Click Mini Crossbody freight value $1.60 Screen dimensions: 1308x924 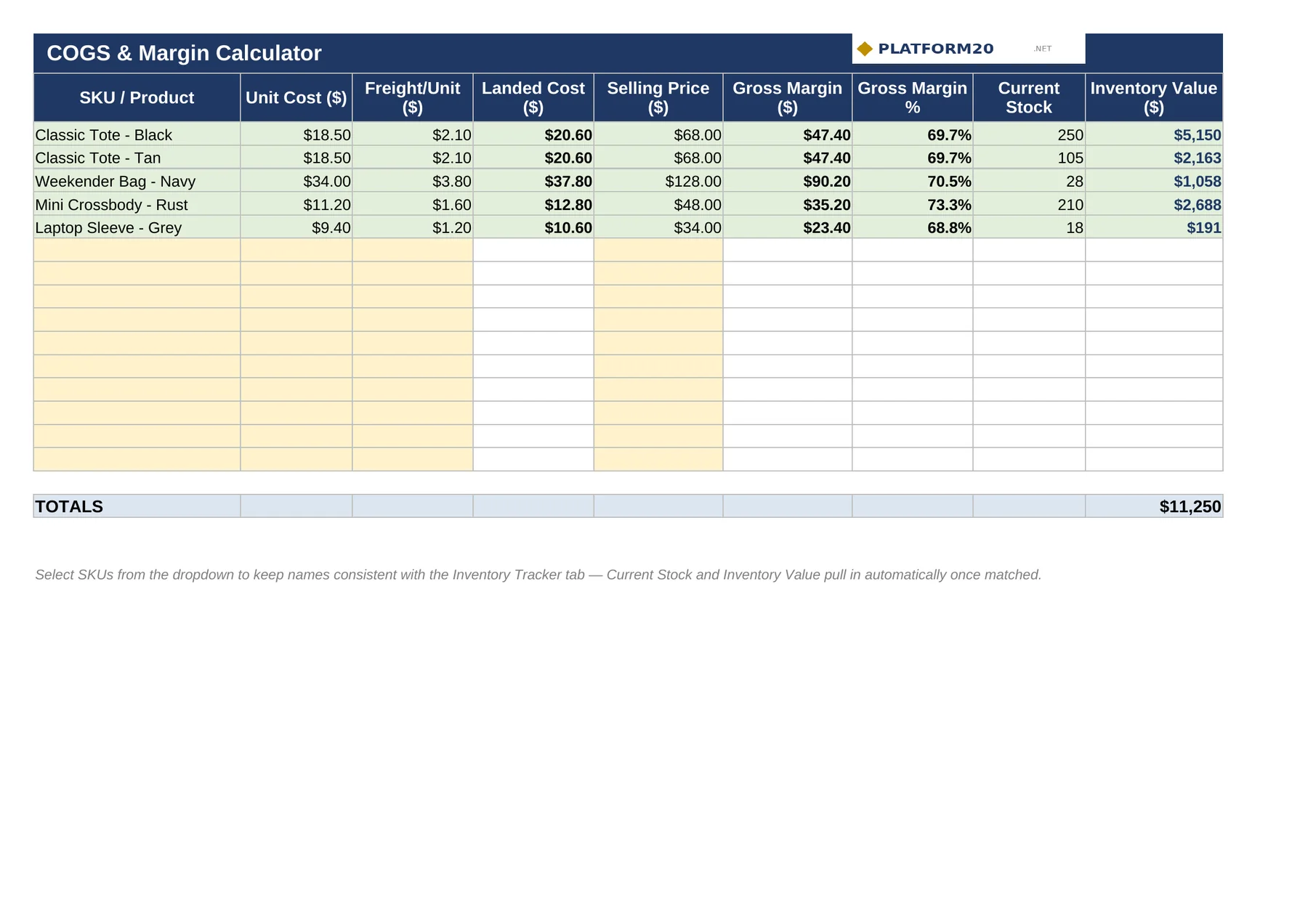click(x=413, y=204)
